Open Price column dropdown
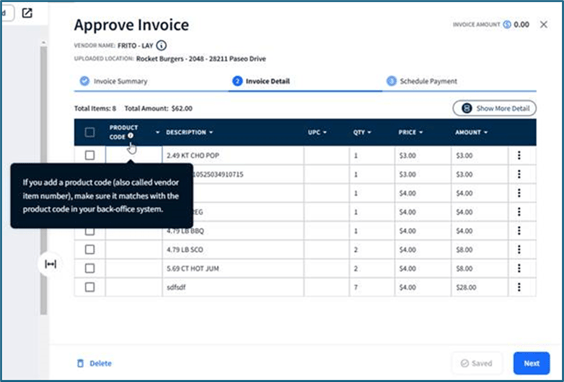The image size is (564, 382). point(421,132)
